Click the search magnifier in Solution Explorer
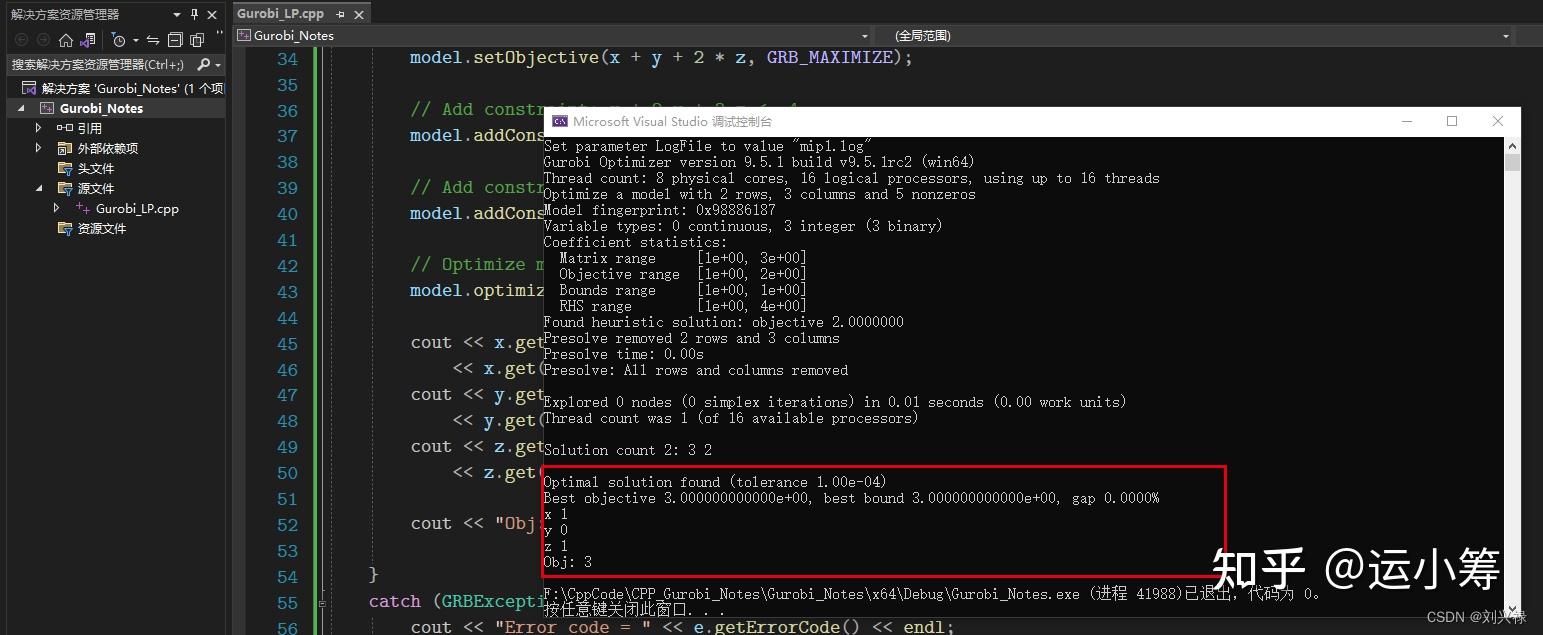1543x635 pixels. pos(202,64)
